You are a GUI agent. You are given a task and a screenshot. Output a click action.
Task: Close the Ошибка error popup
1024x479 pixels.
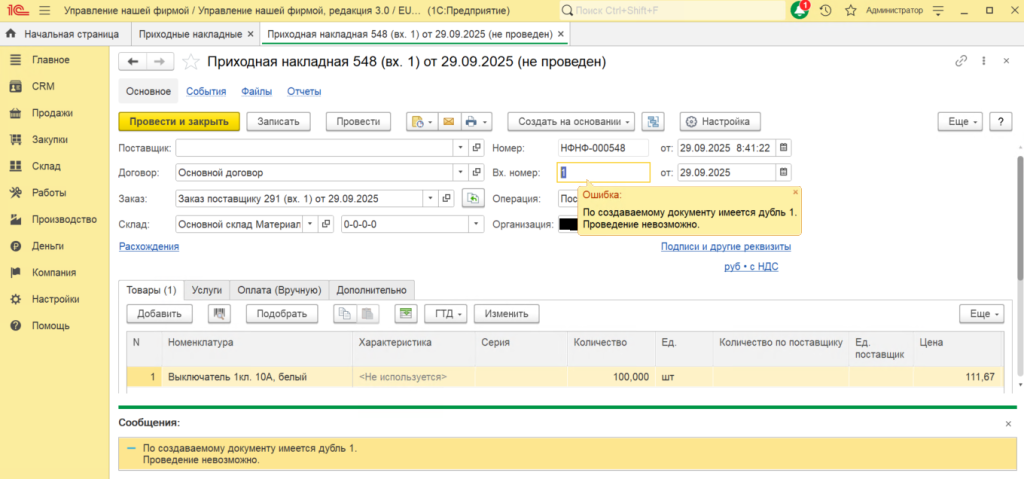coord(795,192)
